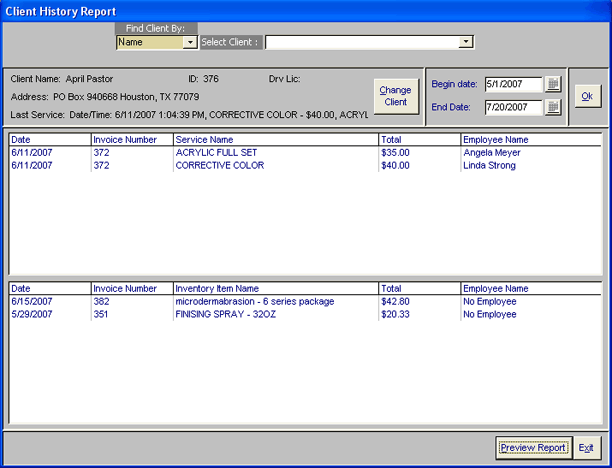This screenshot has height=468, width=612.
Task: Click the client name April Pastor
Action: pyautogui.click(x=89, y=79)
